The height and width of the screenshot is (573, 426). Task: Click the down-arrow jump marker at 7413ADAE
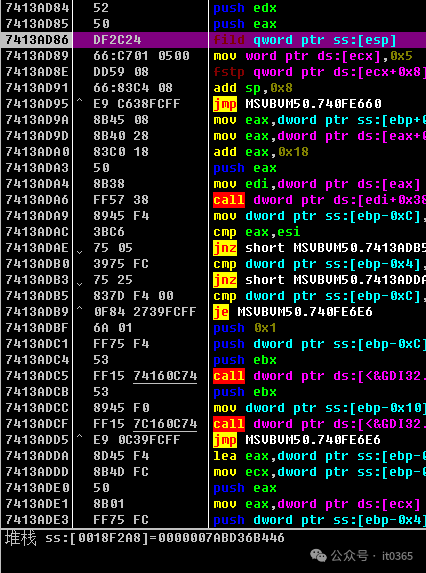80,251
